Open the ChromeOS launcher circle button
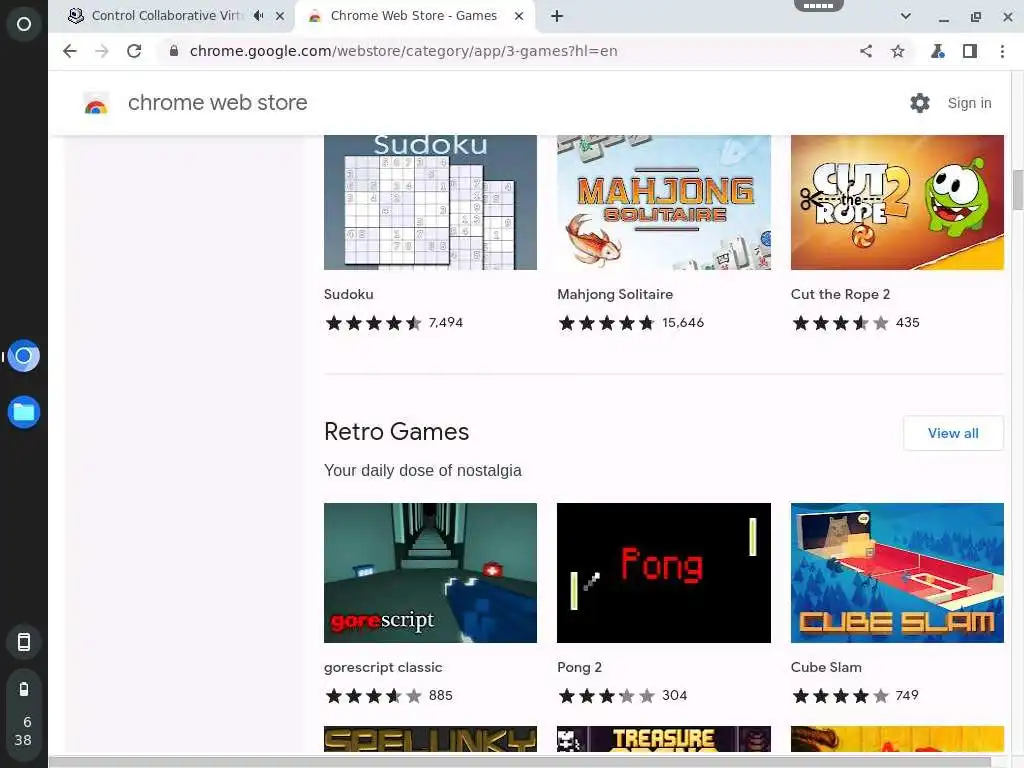Image resolution: width=1024 pixels, height=768 pixels. click(x=24, y=24)
